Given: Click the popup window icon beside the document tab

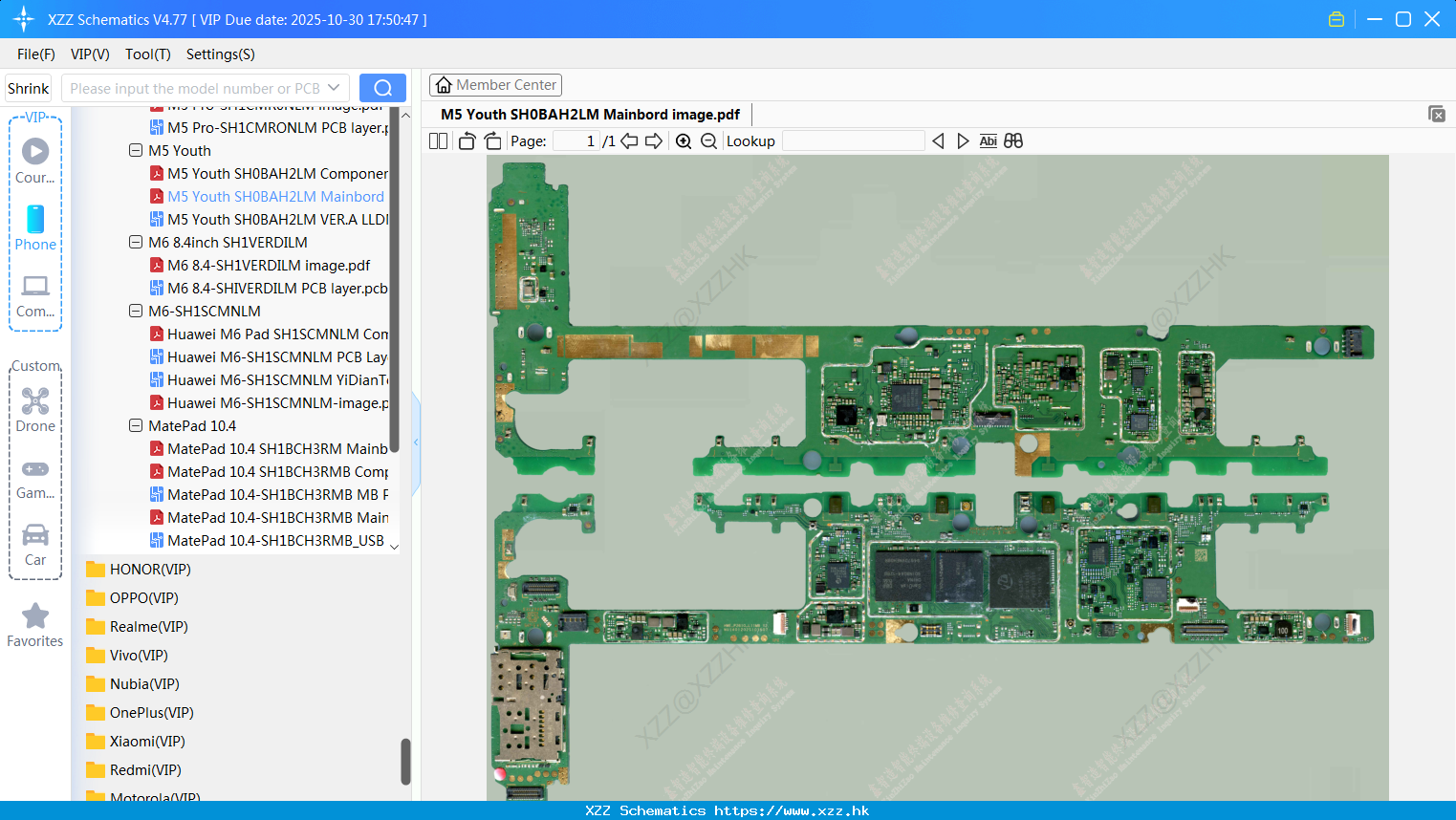Looking at the screenshot, I should point(1437,115).
